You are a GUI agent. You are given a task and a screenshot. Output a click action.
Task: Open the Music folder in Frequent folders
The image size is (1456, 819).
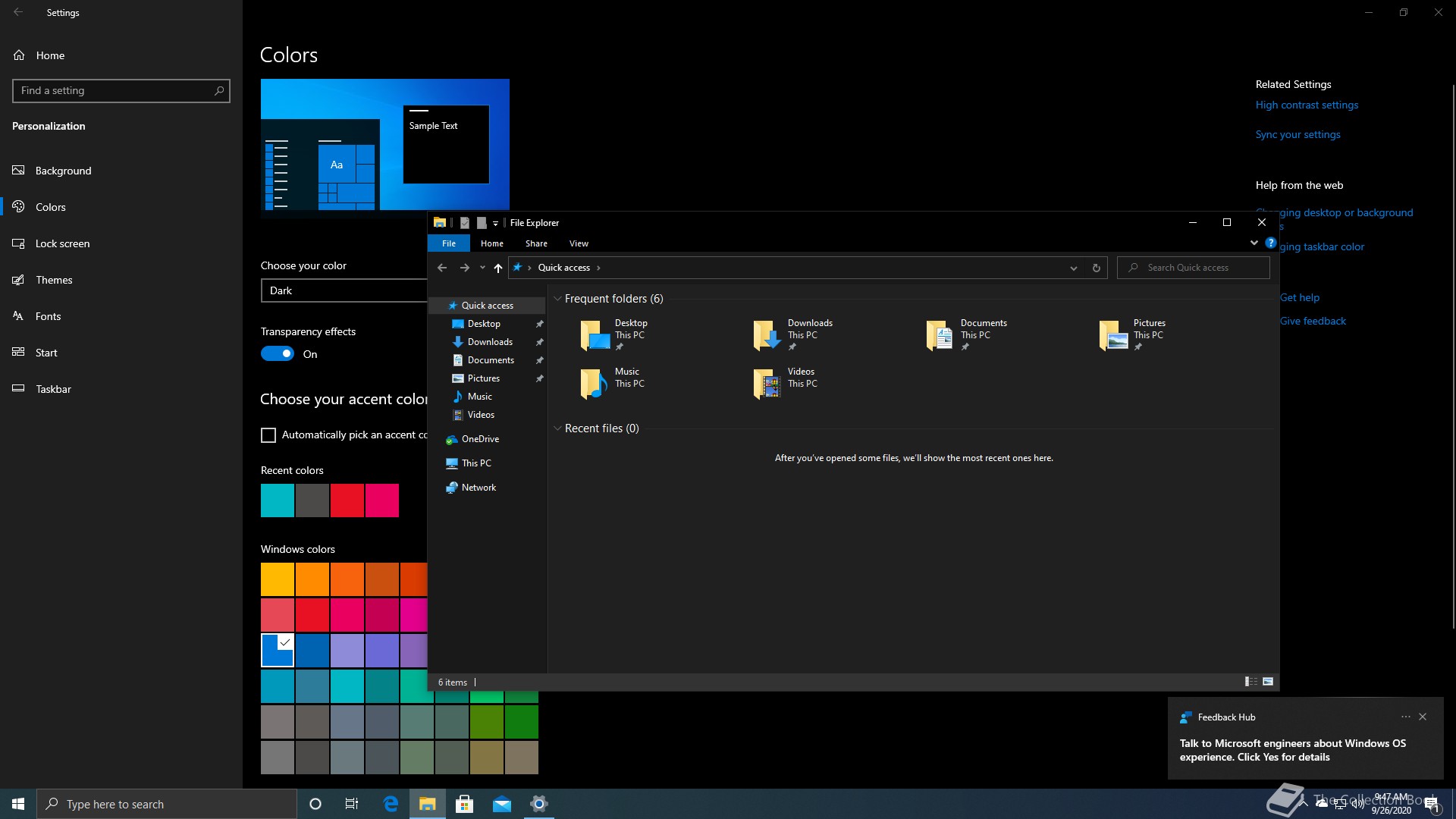pyautogui.click(x=613, y=383)
